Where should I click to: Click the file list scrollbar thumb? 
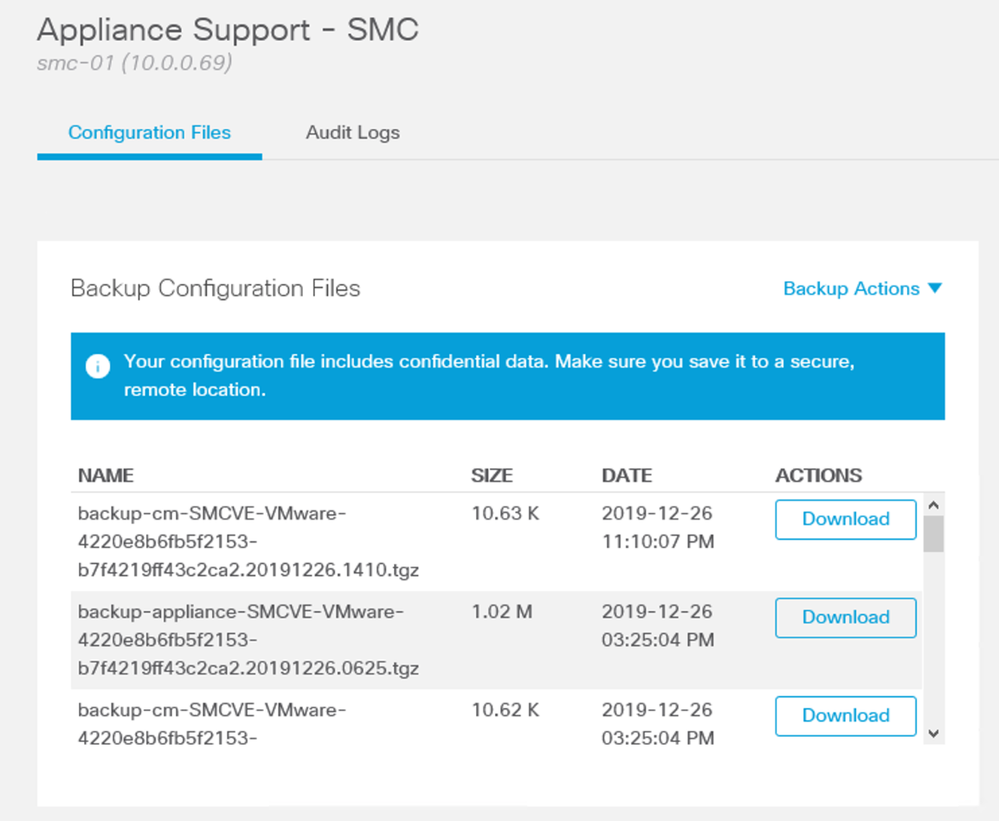tap(933, 534)
